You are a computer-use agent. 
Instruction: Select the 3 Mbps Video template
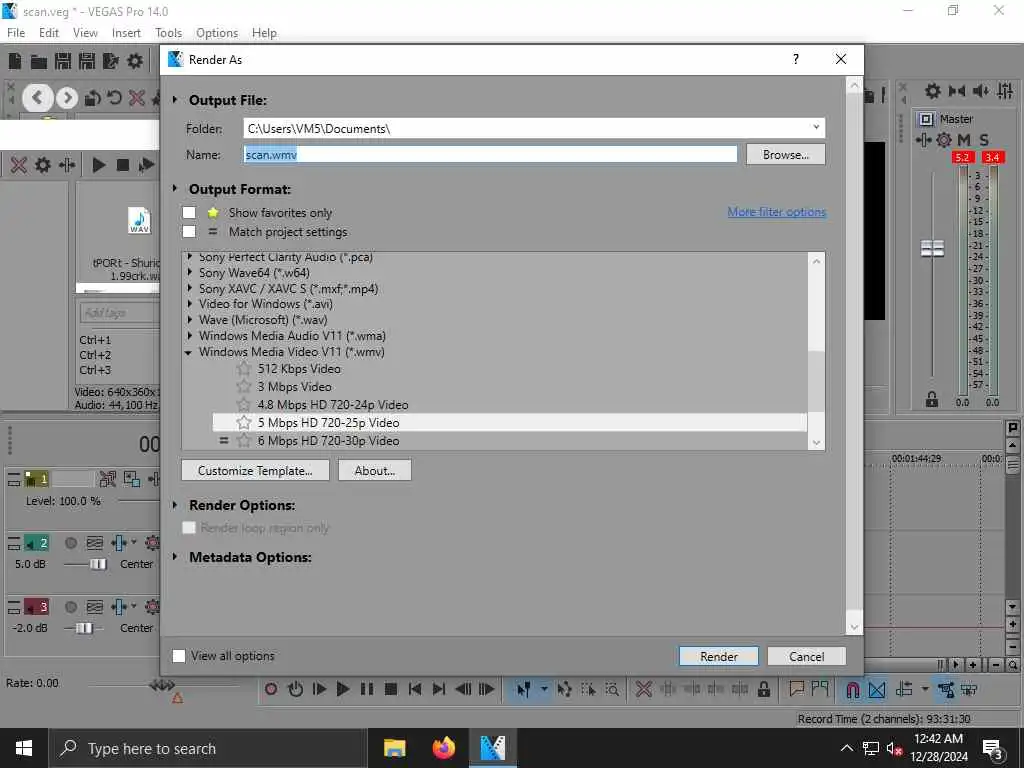[x=295, y=387]
